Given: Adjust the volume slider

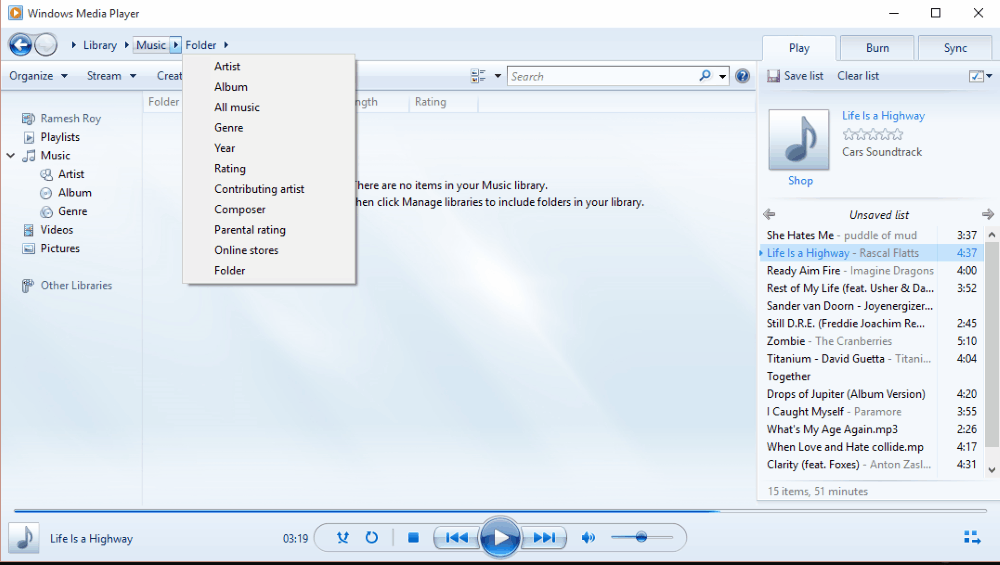Looking at the screenshot, I should click(x=642, y=538).
